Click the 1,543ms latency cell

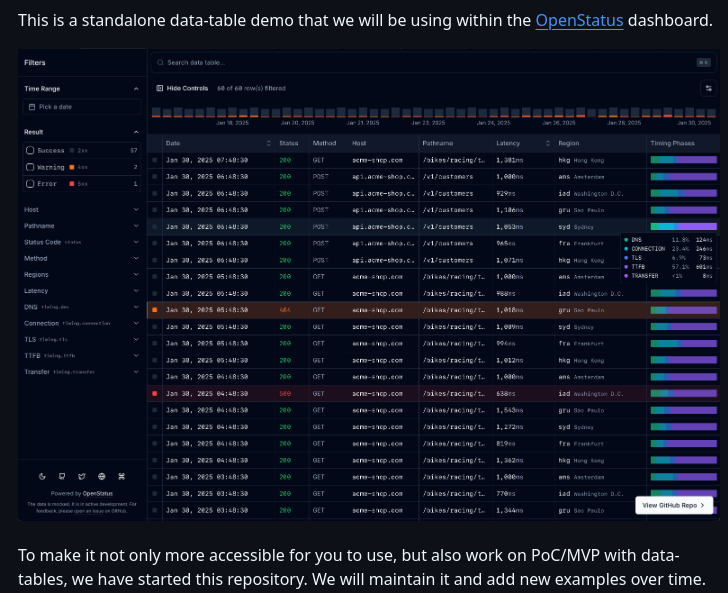click(x=509, y=411)
